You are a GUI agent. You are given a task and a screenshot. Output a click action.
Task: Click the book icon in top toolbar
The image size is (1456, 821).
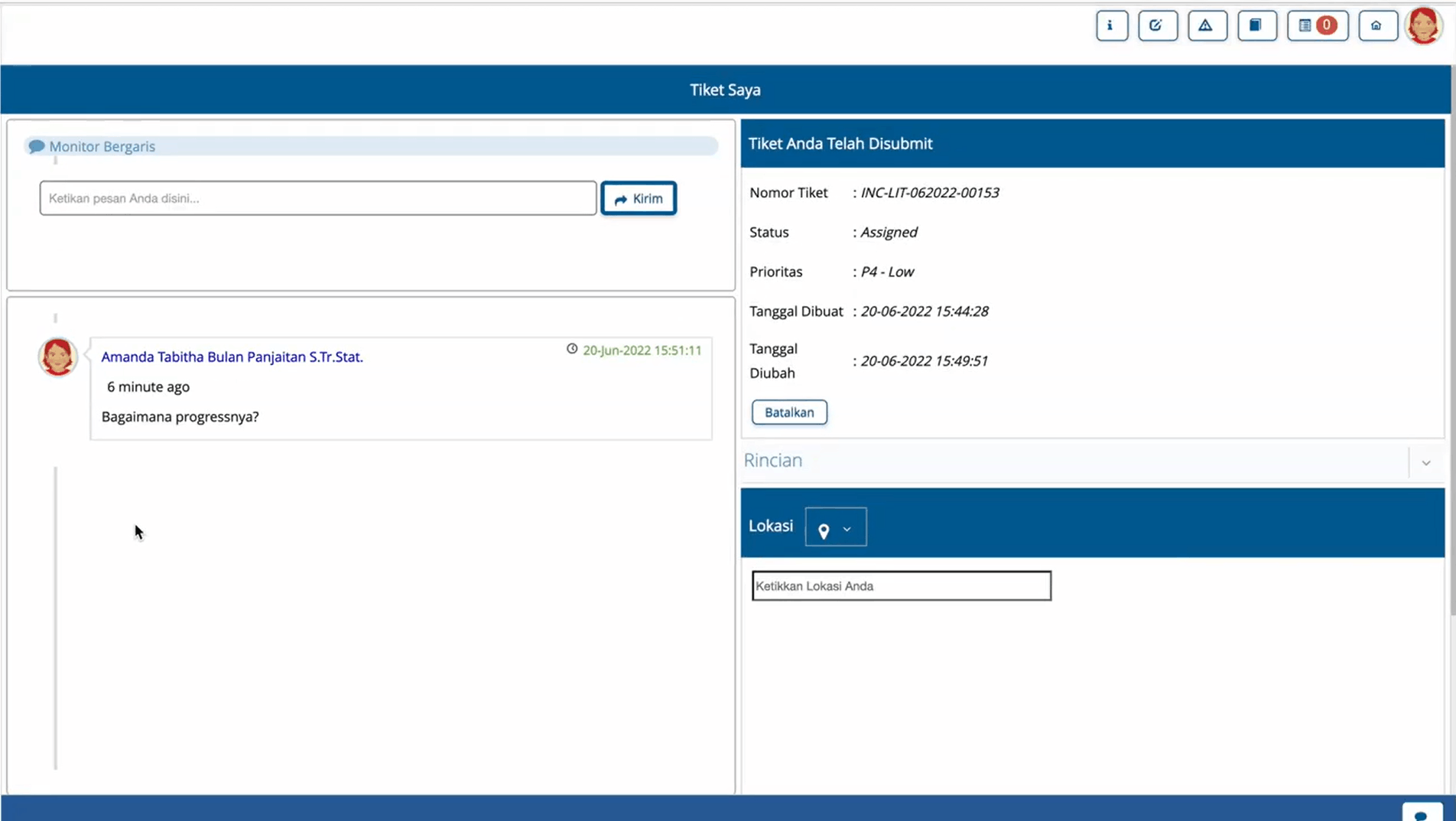(x=1256, y=25)
